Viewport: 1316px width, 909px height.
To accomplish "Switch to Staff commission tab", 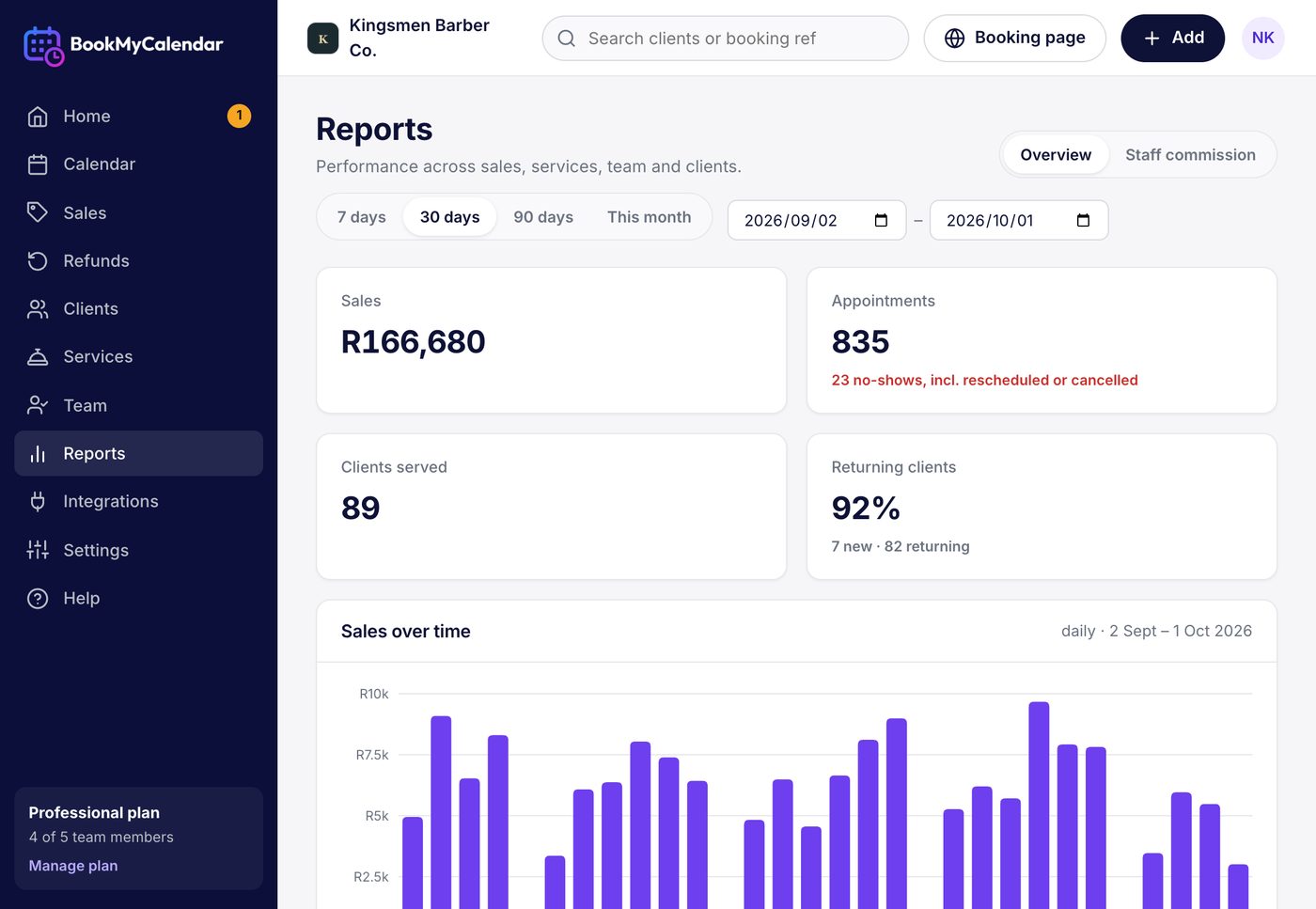I will 1190,155.
